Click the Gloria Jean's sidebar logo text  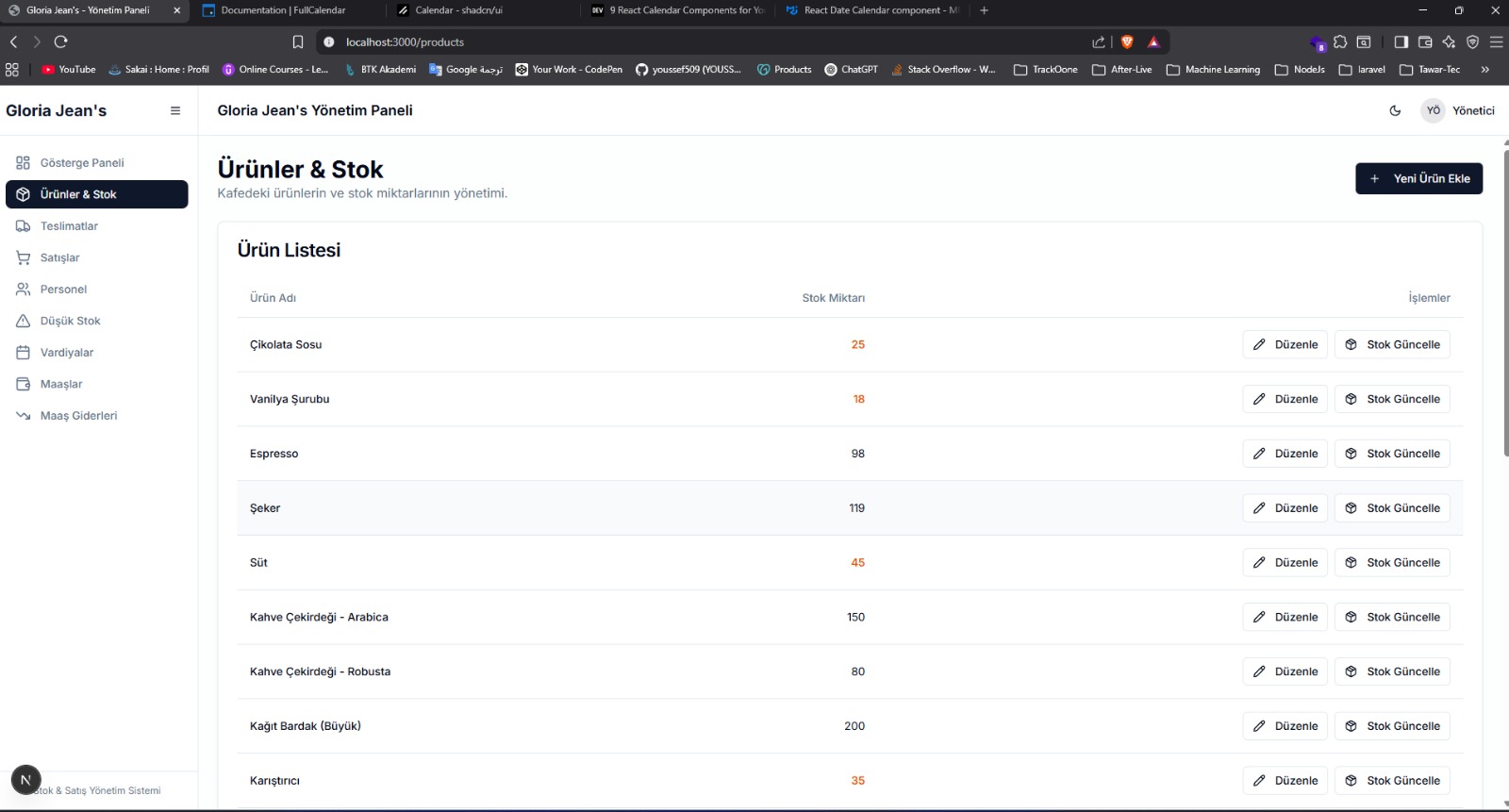(x=57, y=110)
